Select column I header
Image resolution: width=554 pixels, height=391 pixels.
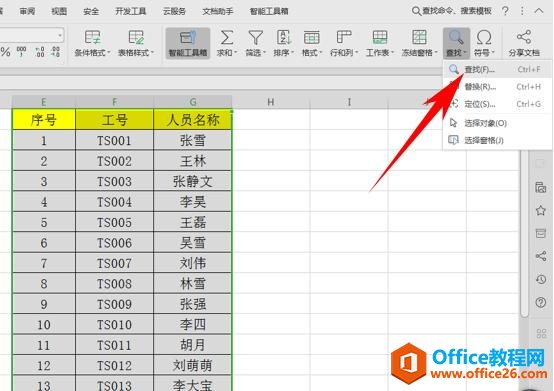click(x=349, y=102)
